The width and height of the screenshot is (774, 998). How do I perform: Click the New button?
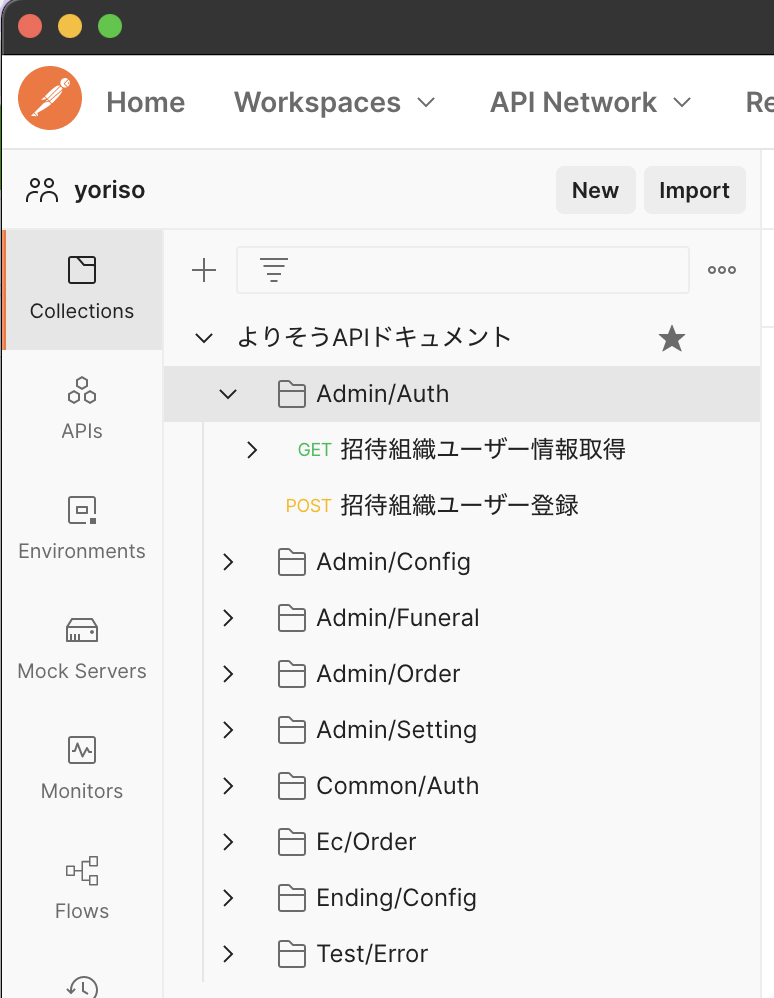(595, 190)
